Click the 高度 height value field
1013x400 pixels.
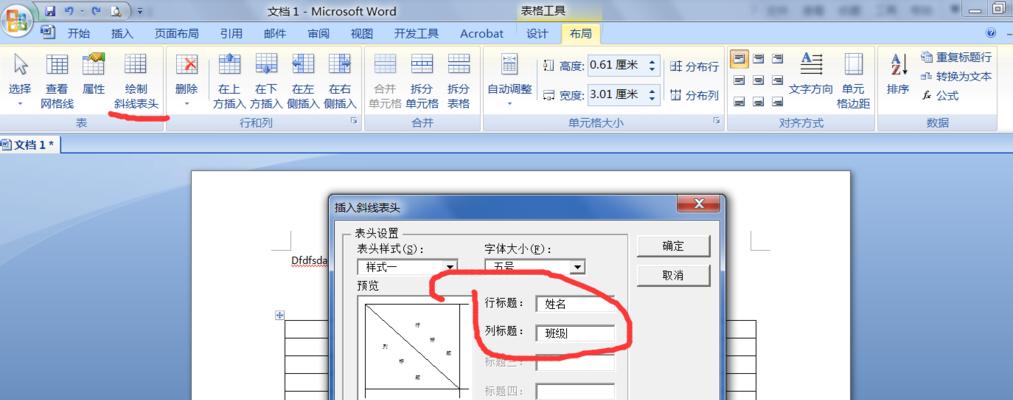click(x=616, y=65)
